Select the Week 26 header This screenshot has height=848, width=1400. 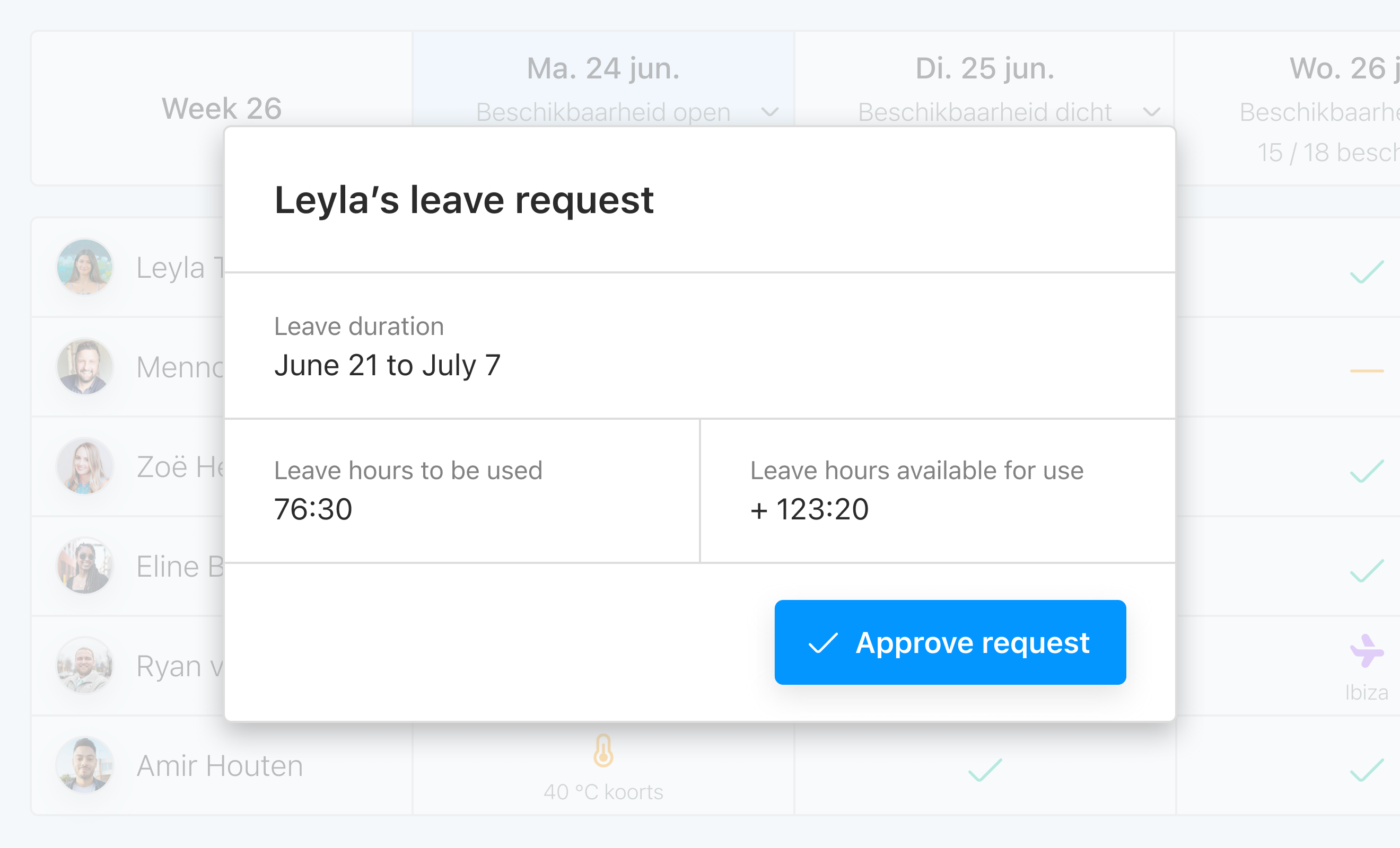click(x=221, y=108)
